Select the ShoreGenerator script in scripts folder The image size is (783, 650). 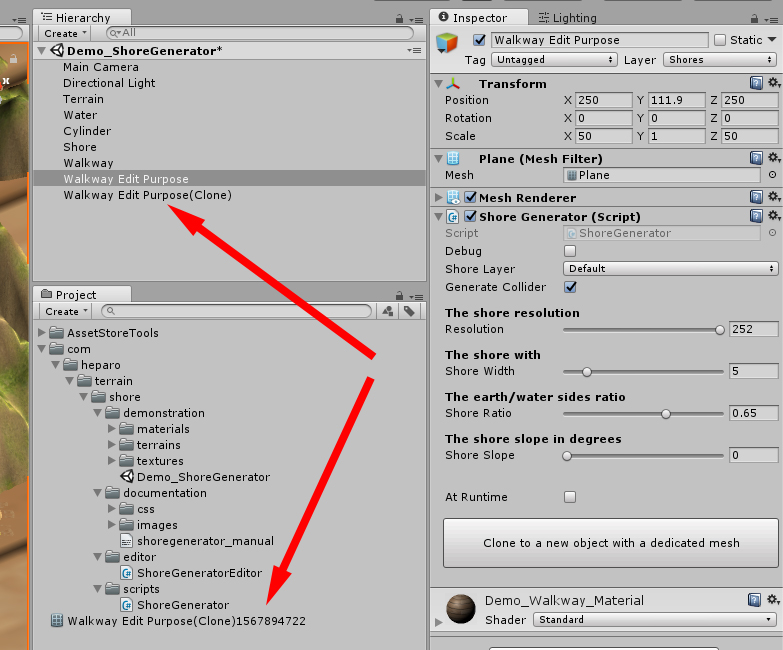point(175,605)
